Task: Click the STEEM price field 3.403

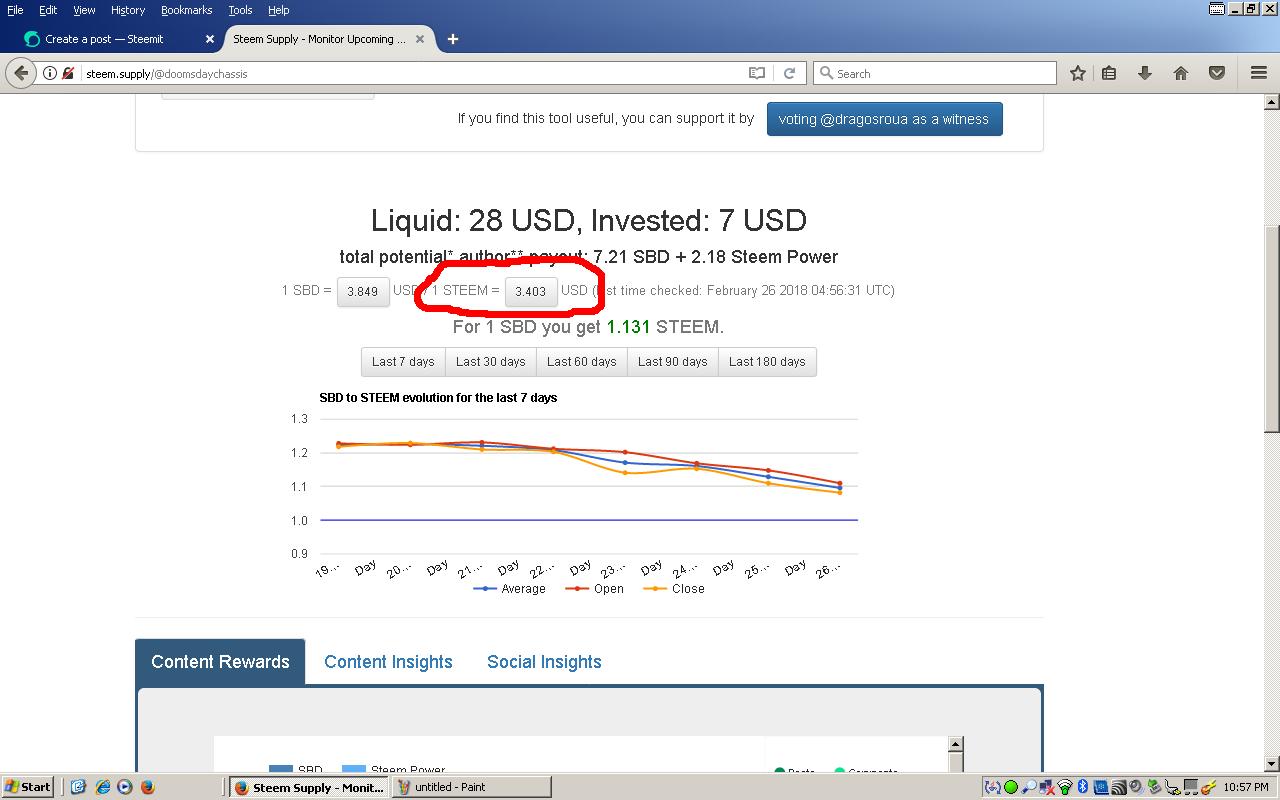Action: [530, 291]
